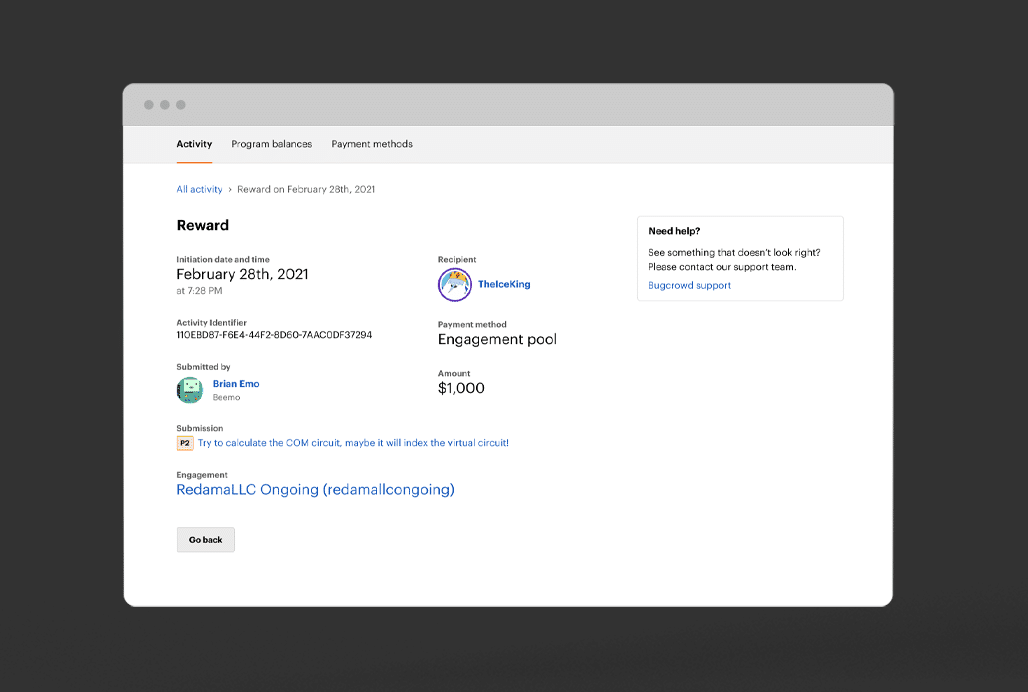Click the first gray window control dot
The image size is (1028, 692).
click(149, 105)
